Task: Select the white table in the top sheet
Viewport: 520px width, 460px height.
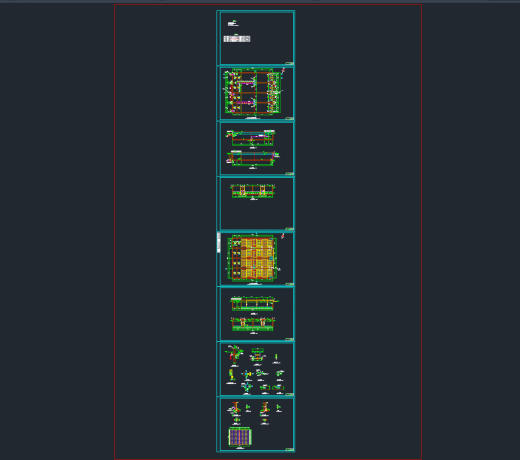Action: (237, 39)
